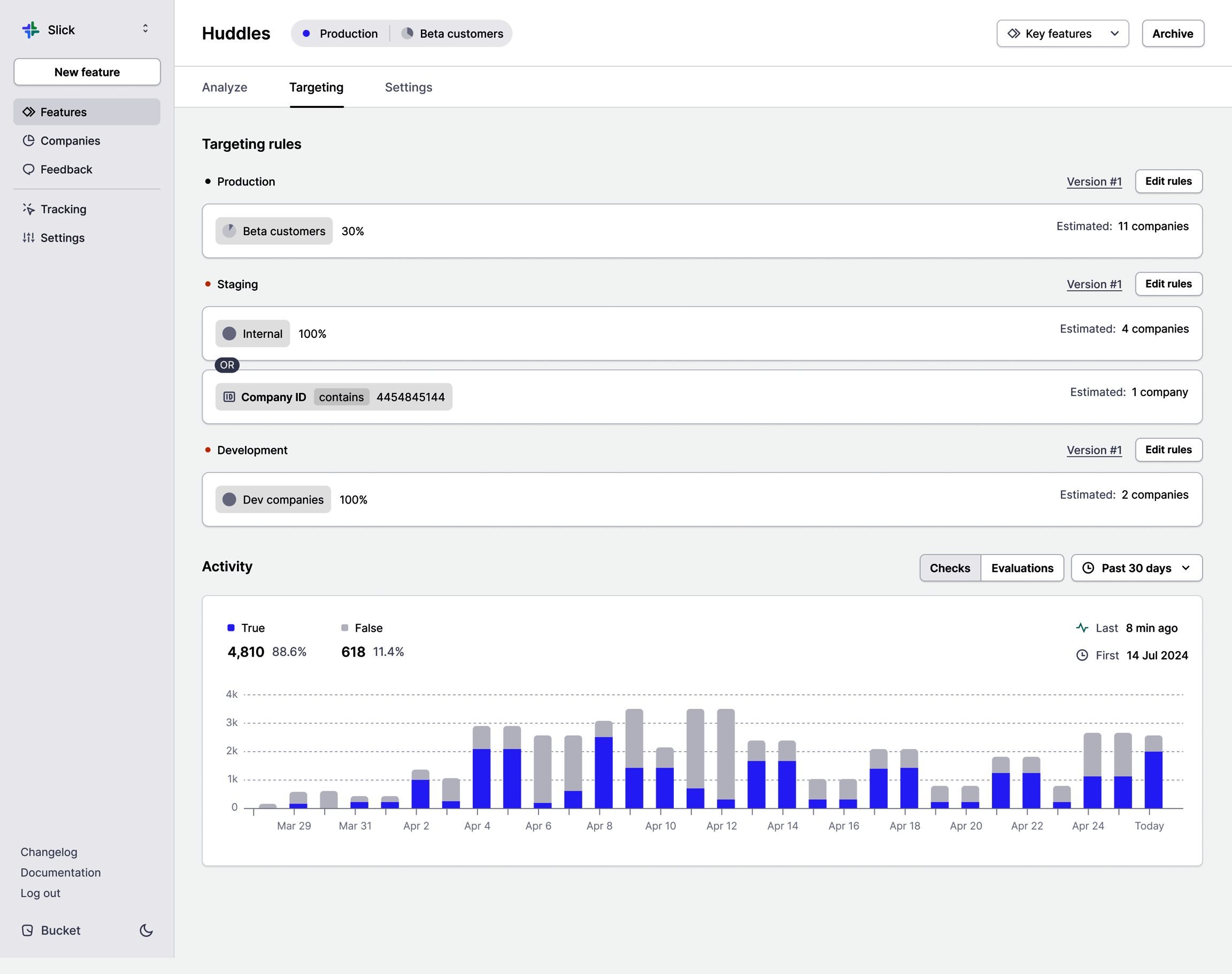
Task: Toggle dark mode with the moon icon
Action: coord(146,930)
